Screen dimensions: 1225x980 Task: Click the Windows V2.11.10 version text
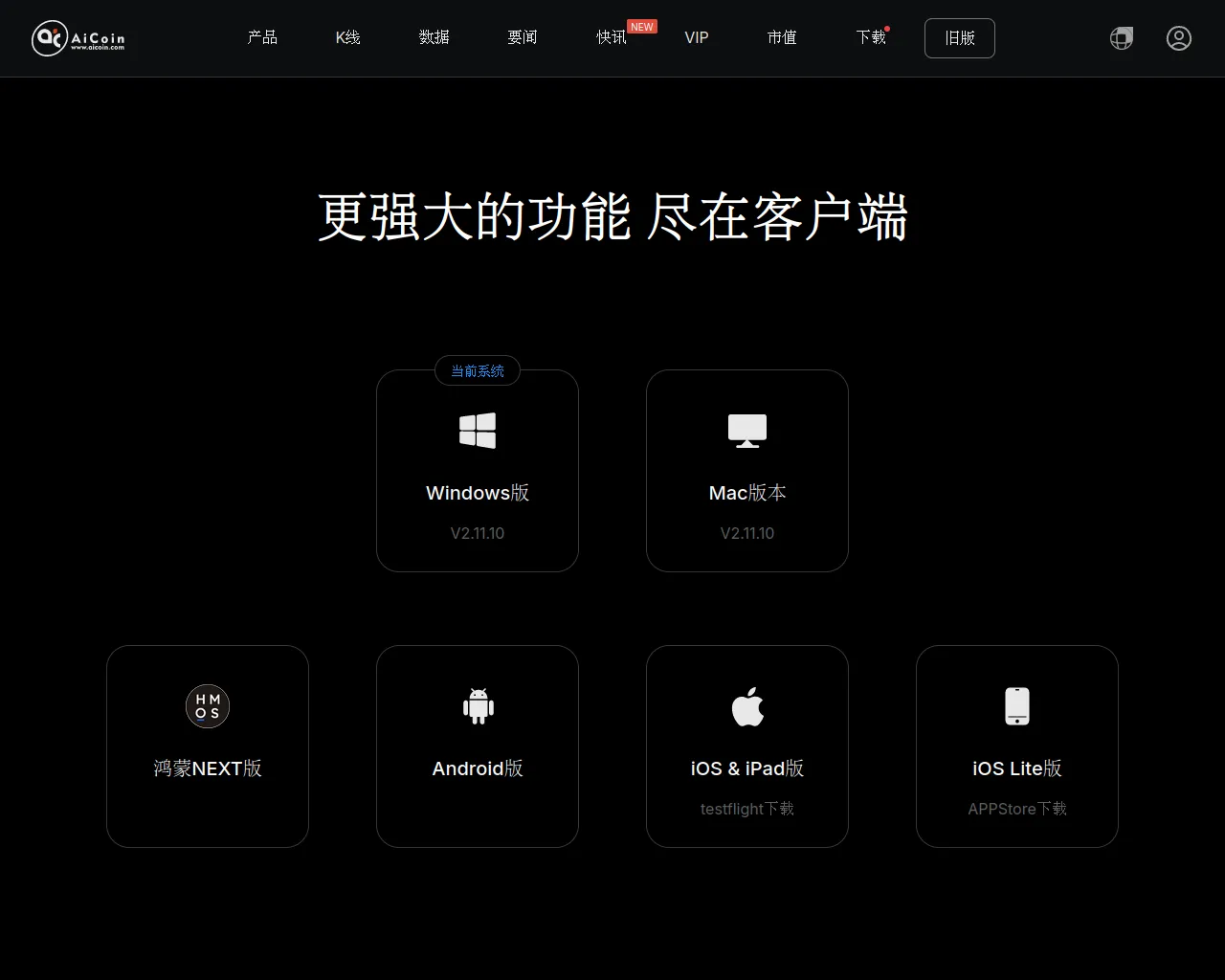pyautogui.click(x=478, y=533)
